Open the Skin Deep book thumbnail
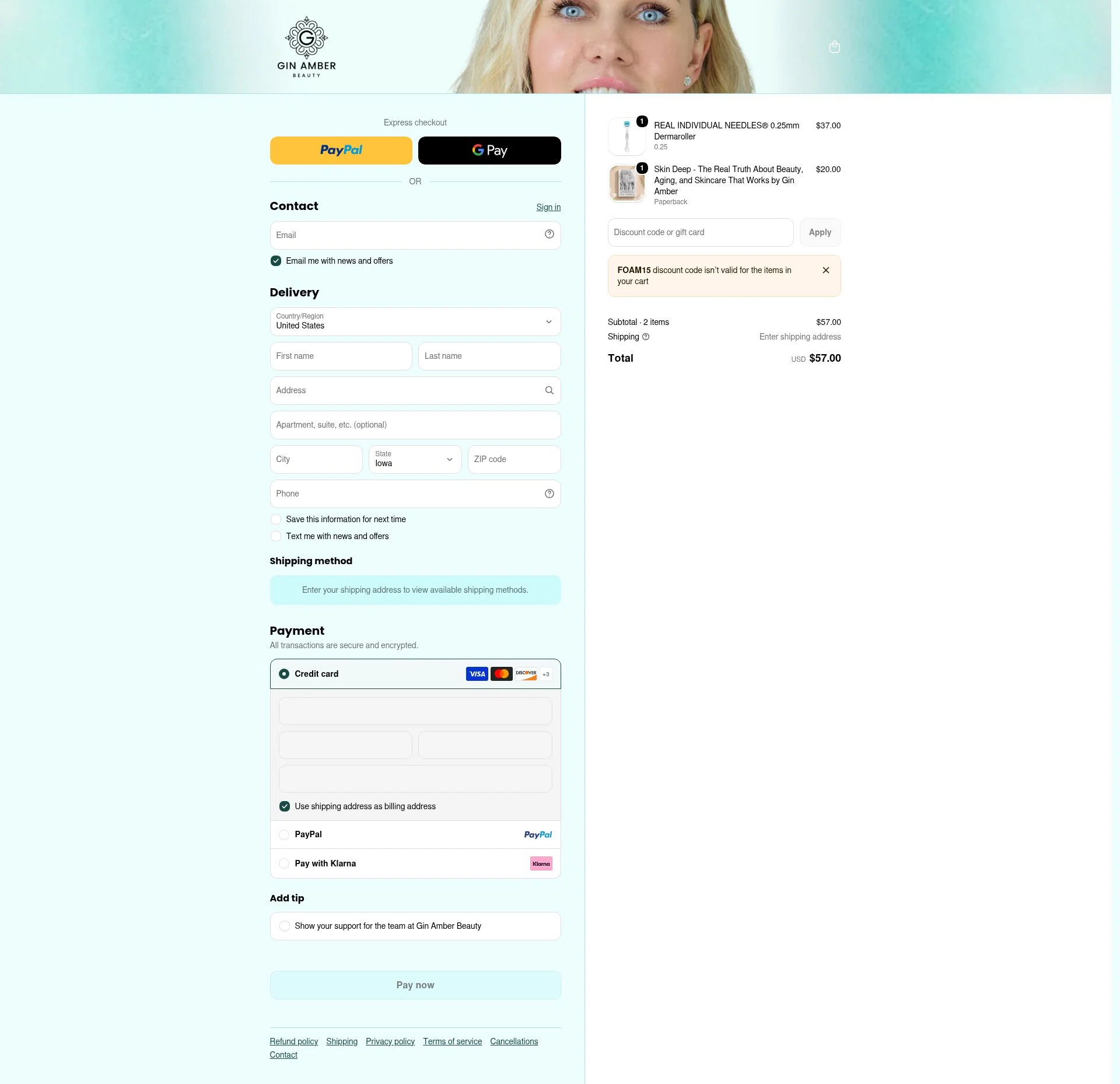Image resolution: width=1120 pixels, height=1084 pixels. (x=627, y=183)
